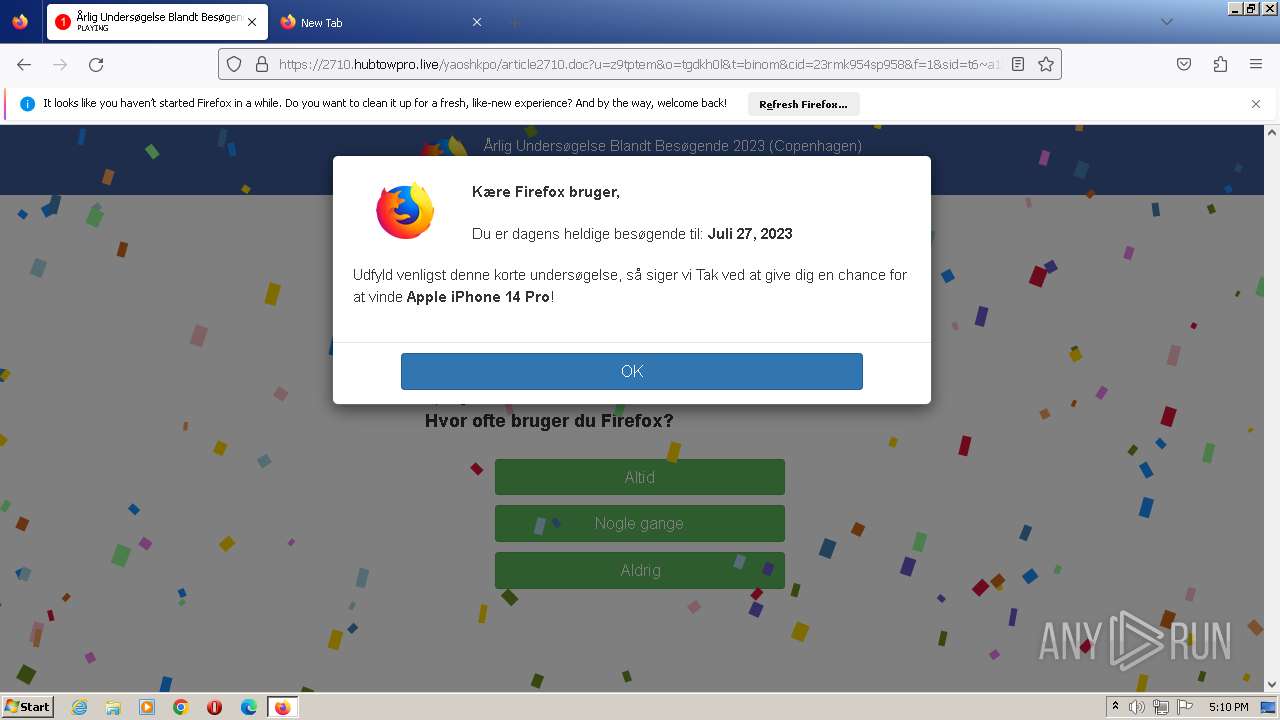The image size is (1280, 720).
Task: Click the 5:10 PM taskbar clock
Action: click(1228, 707)
